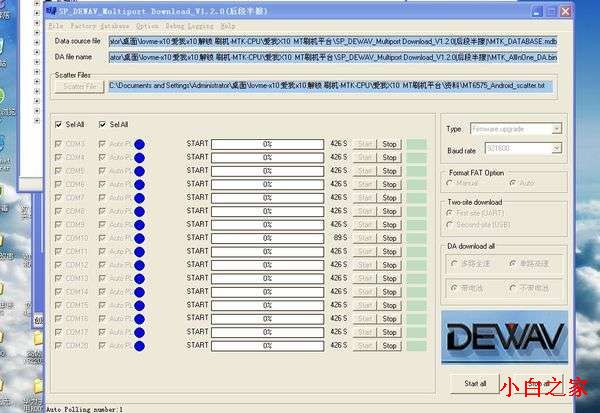Select First site (UART) radio button

pyautogui.click(x=450, y=213)
